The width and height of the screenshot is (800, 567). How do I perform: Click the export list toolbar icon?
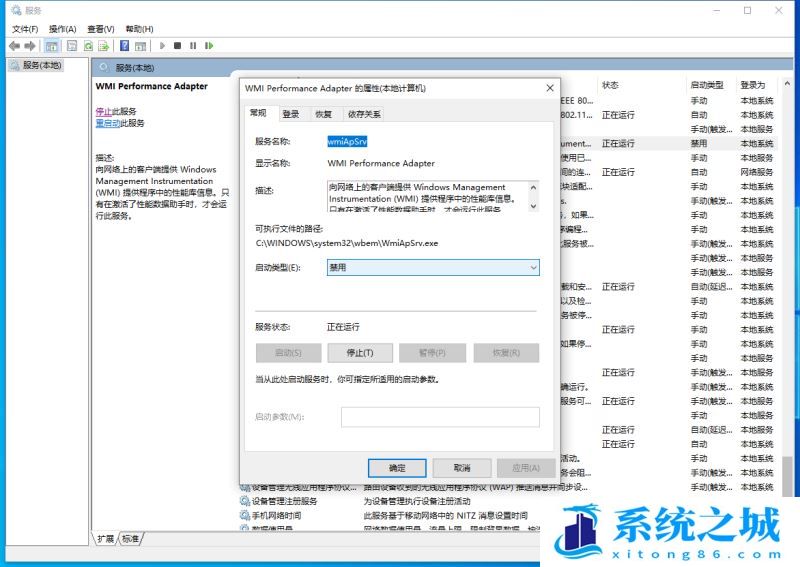[x=104, y=46]
